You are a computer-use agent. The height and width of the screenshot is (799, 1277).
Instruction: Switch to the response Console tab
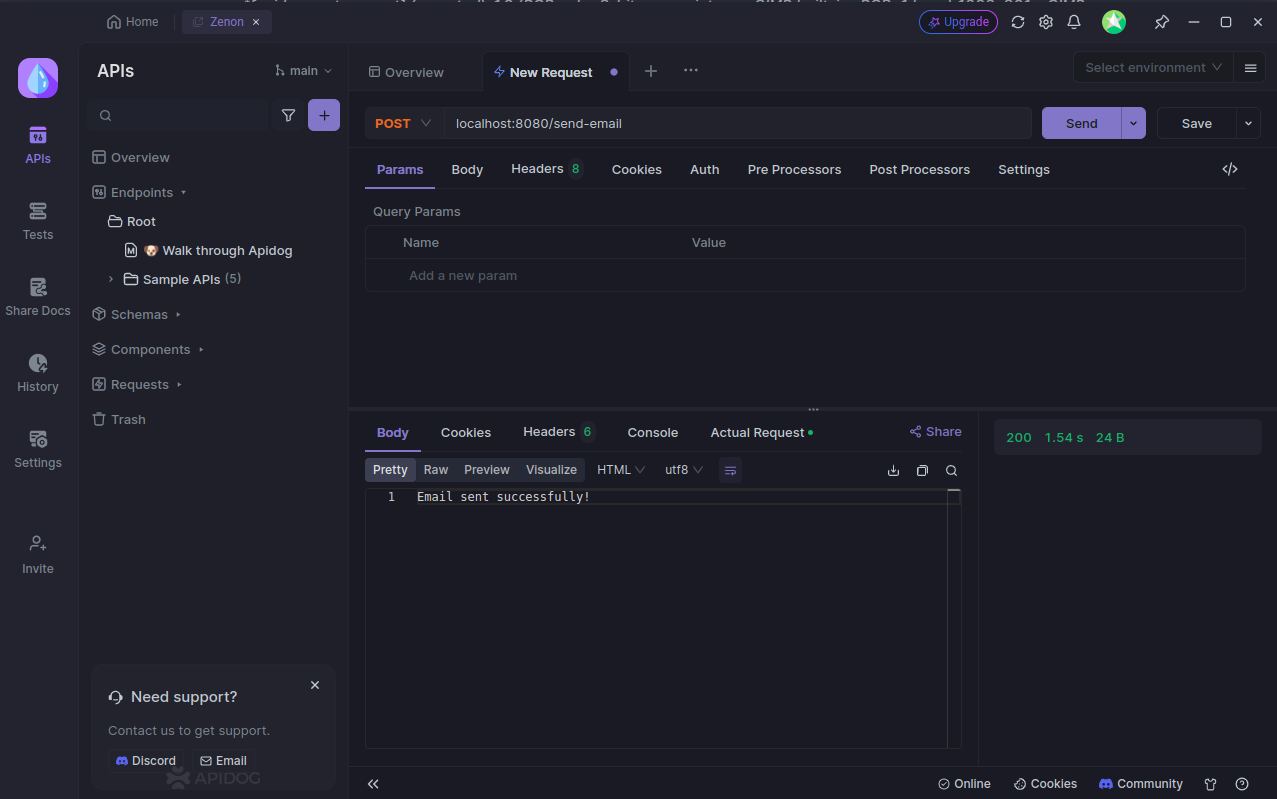coord(653,432)
